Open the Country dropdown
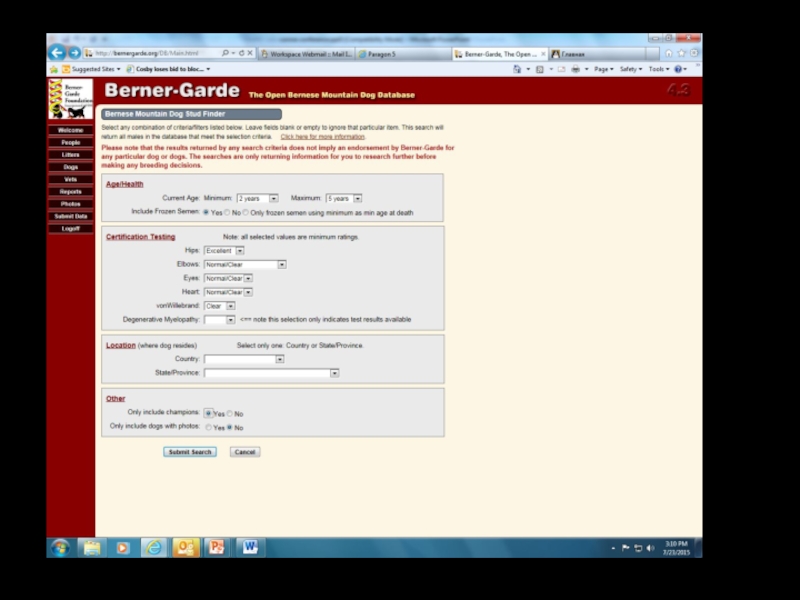 (244, 359)
